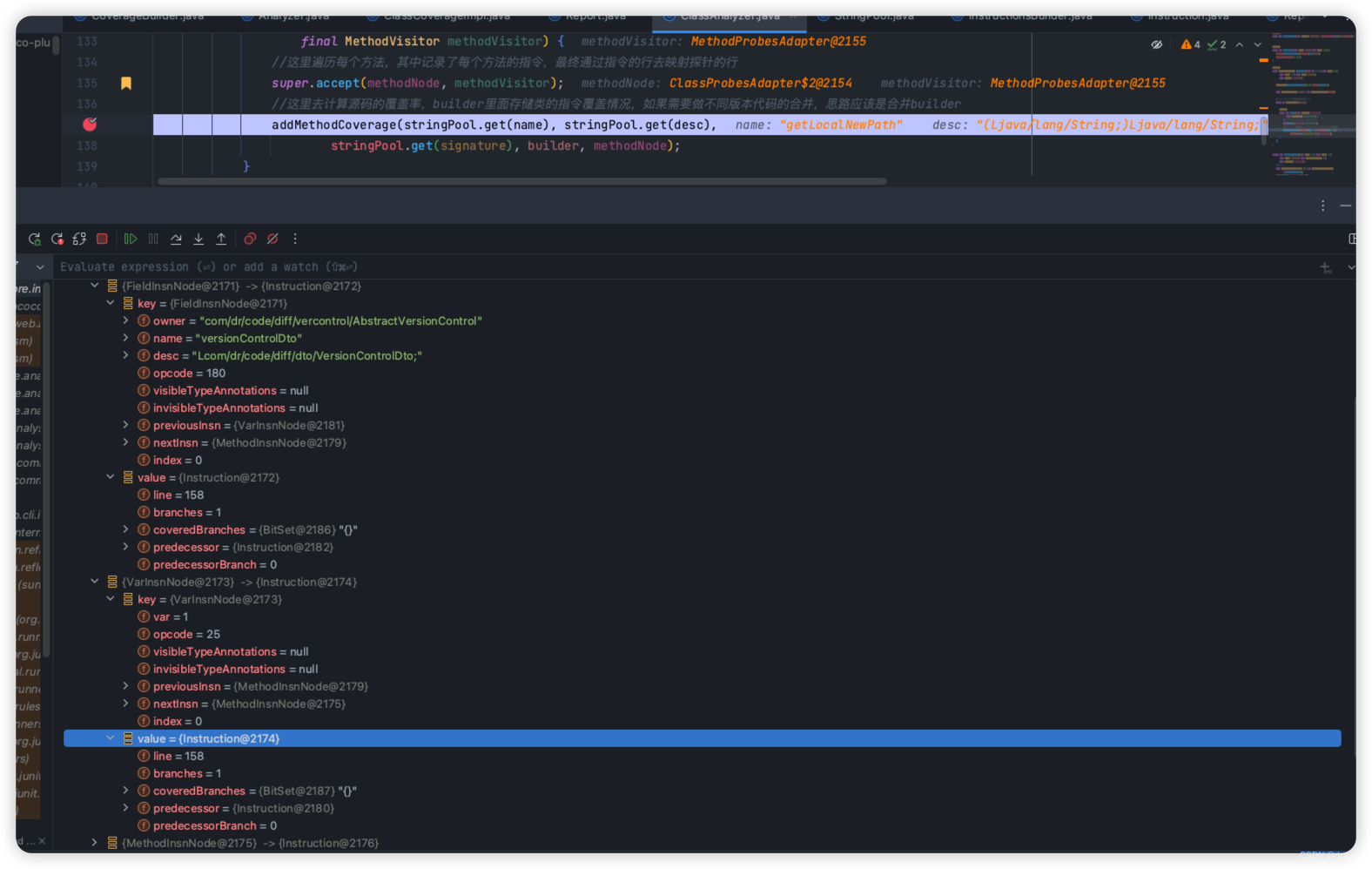Click the editor vertical scrollbar thumb
The height and width of the screenshot is (869, 1372).
1264,132
